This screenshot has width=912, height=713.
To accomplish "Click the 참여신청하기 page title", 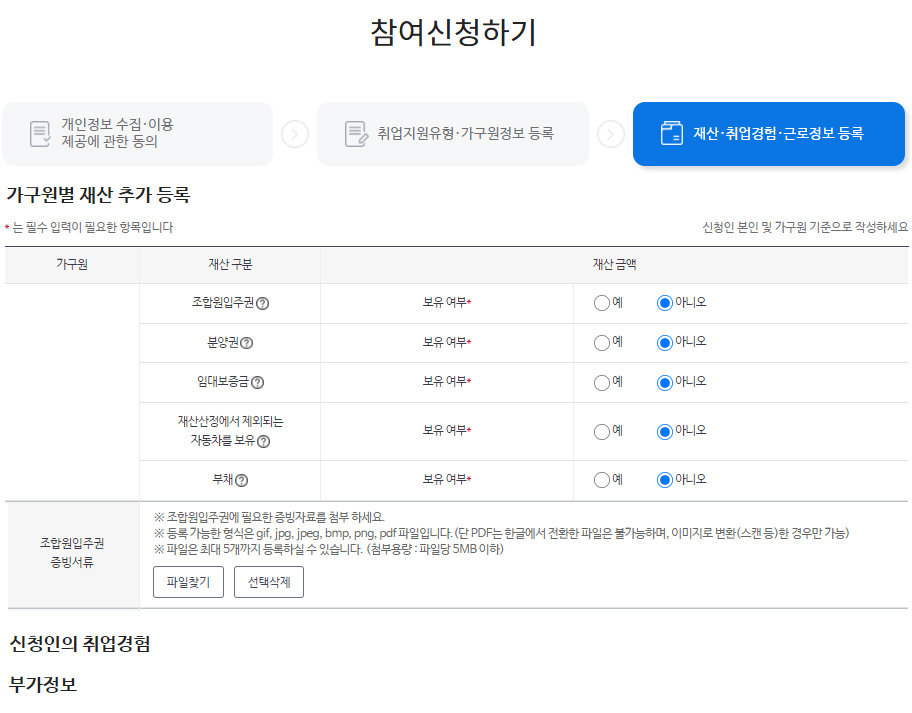I will click(454, 32).
